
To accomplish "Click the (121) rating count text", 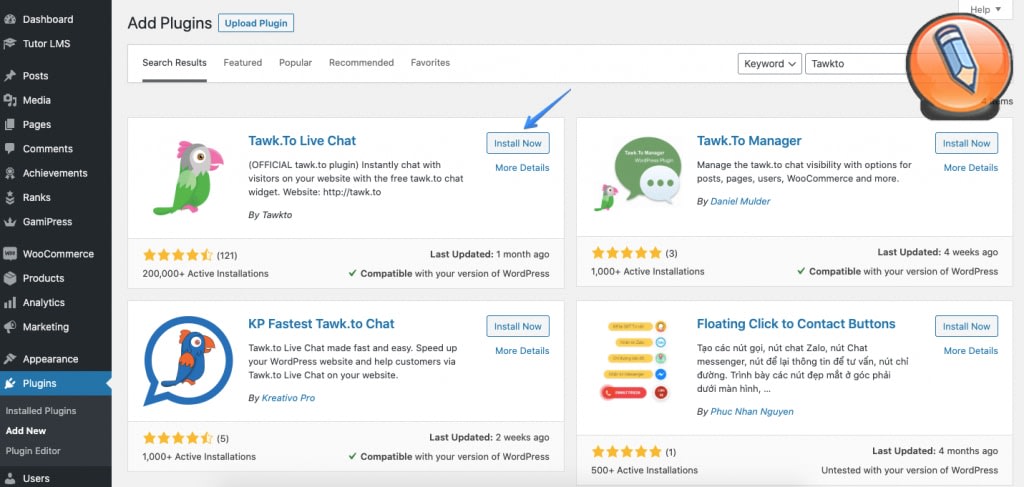I will (x=227, y=255).
